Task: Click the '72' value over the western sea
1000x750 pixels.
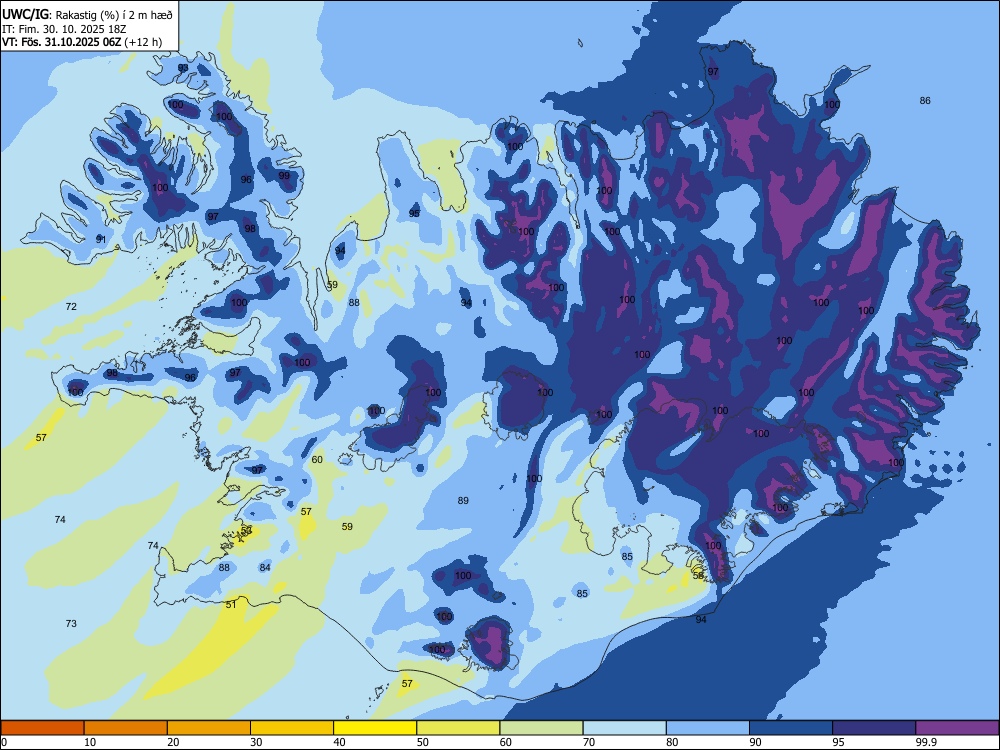Action: [x=71, y=307]
